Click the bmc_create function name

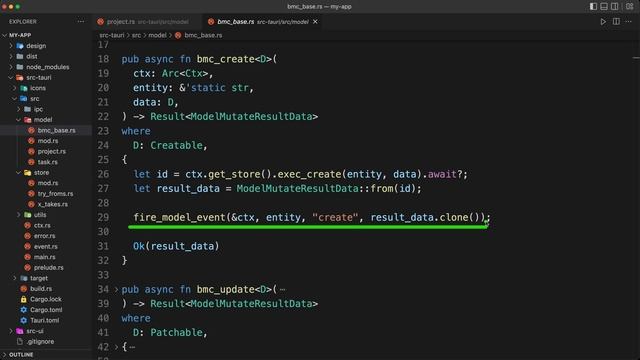226,59
